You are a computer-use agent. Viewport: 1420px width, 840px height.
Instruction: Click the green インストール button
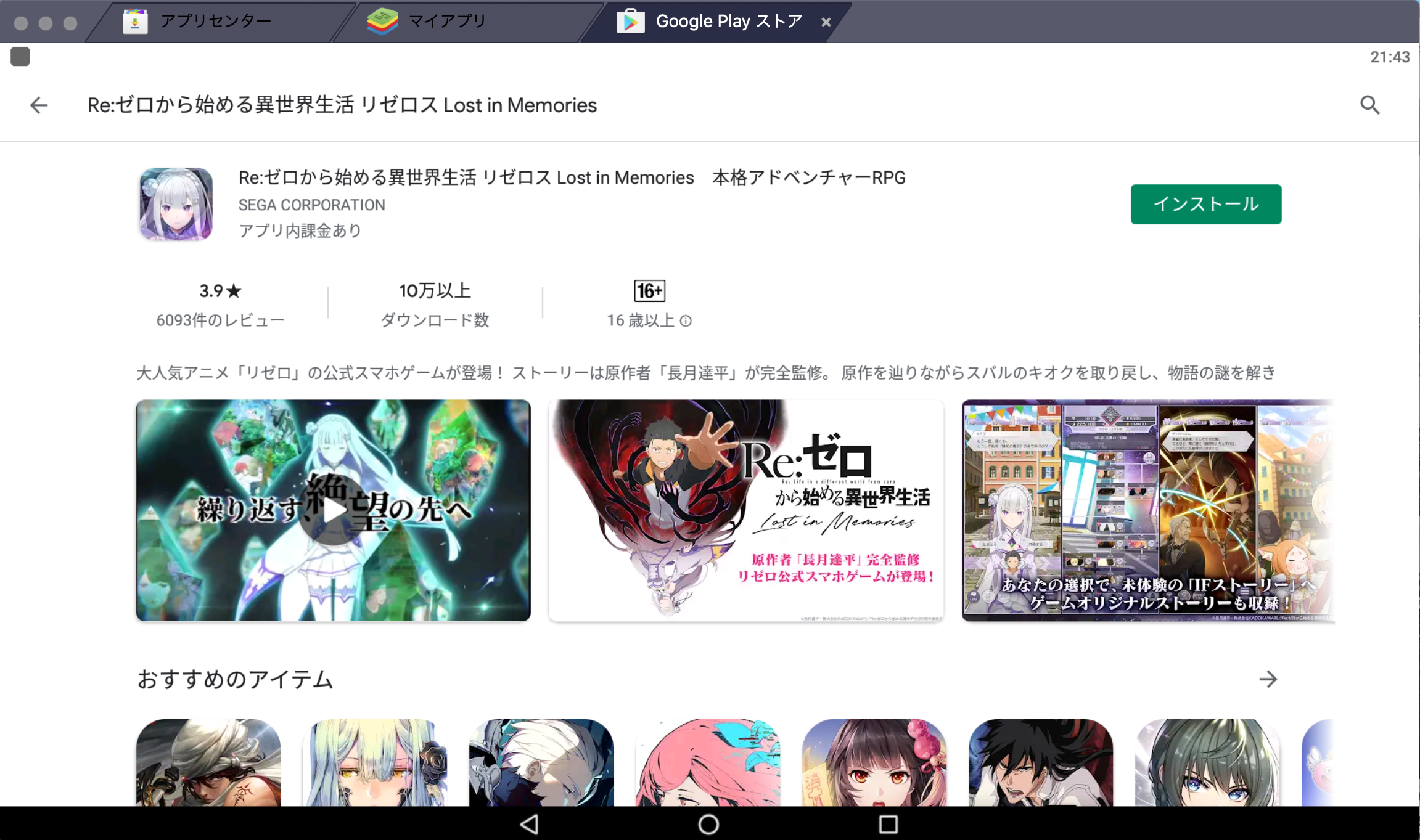pos(1205,204)
